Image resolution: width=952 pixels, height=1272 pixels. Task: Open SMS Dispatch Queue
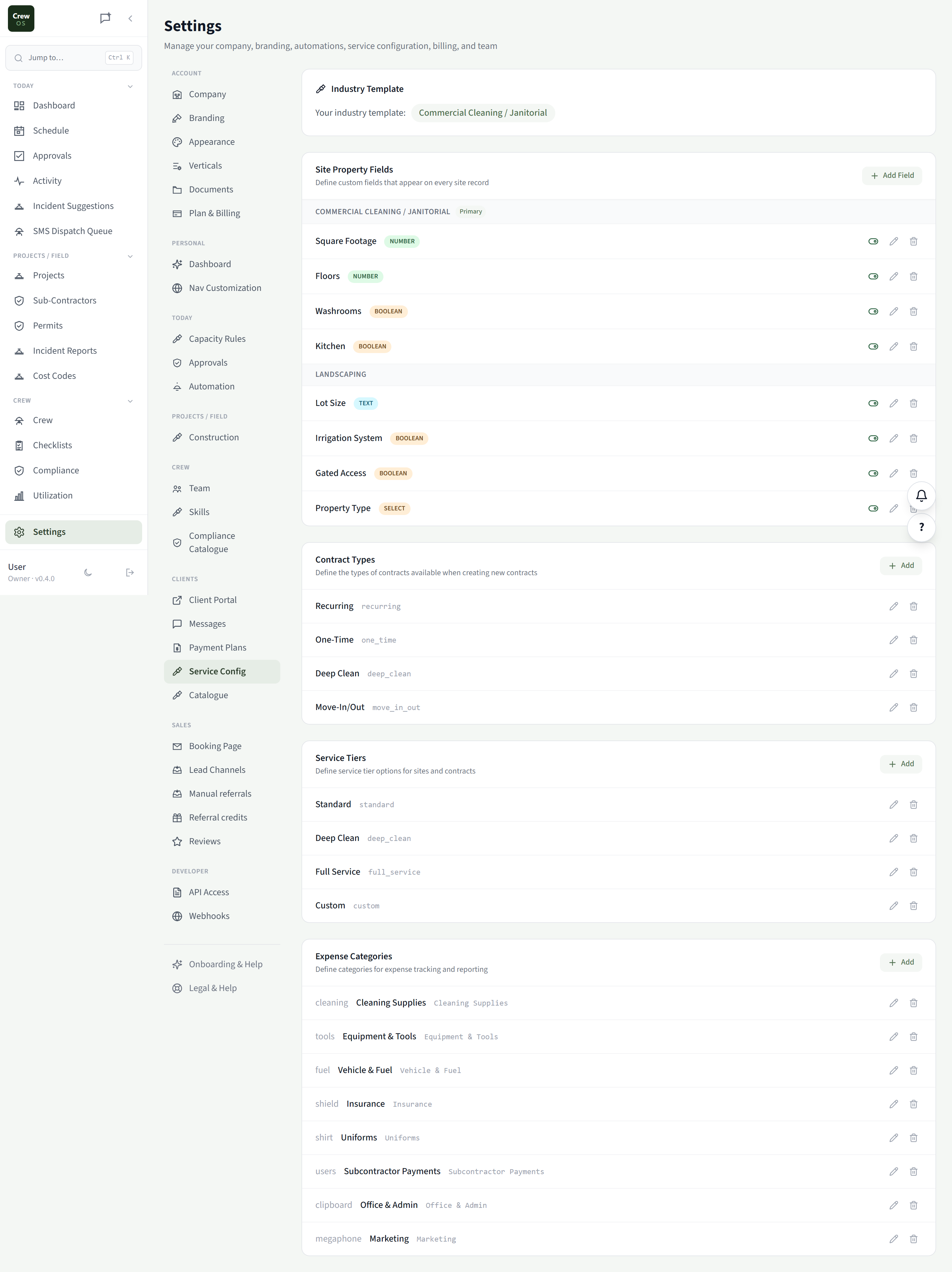[74, 231]
